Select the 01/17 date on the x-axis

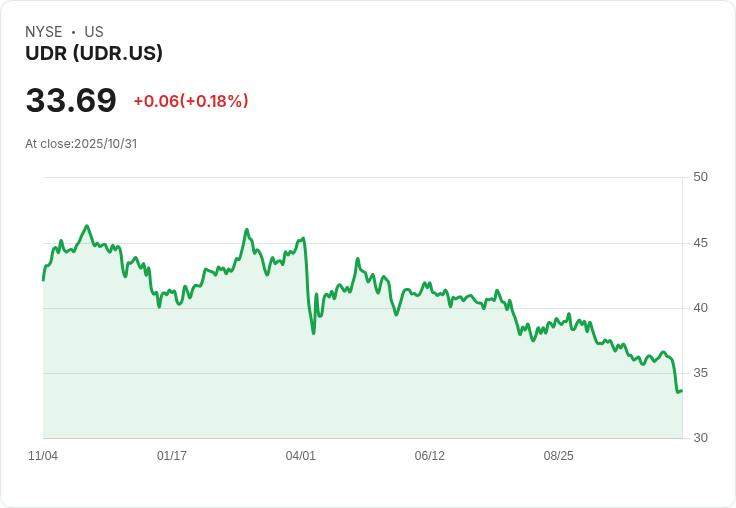(172, 456)
